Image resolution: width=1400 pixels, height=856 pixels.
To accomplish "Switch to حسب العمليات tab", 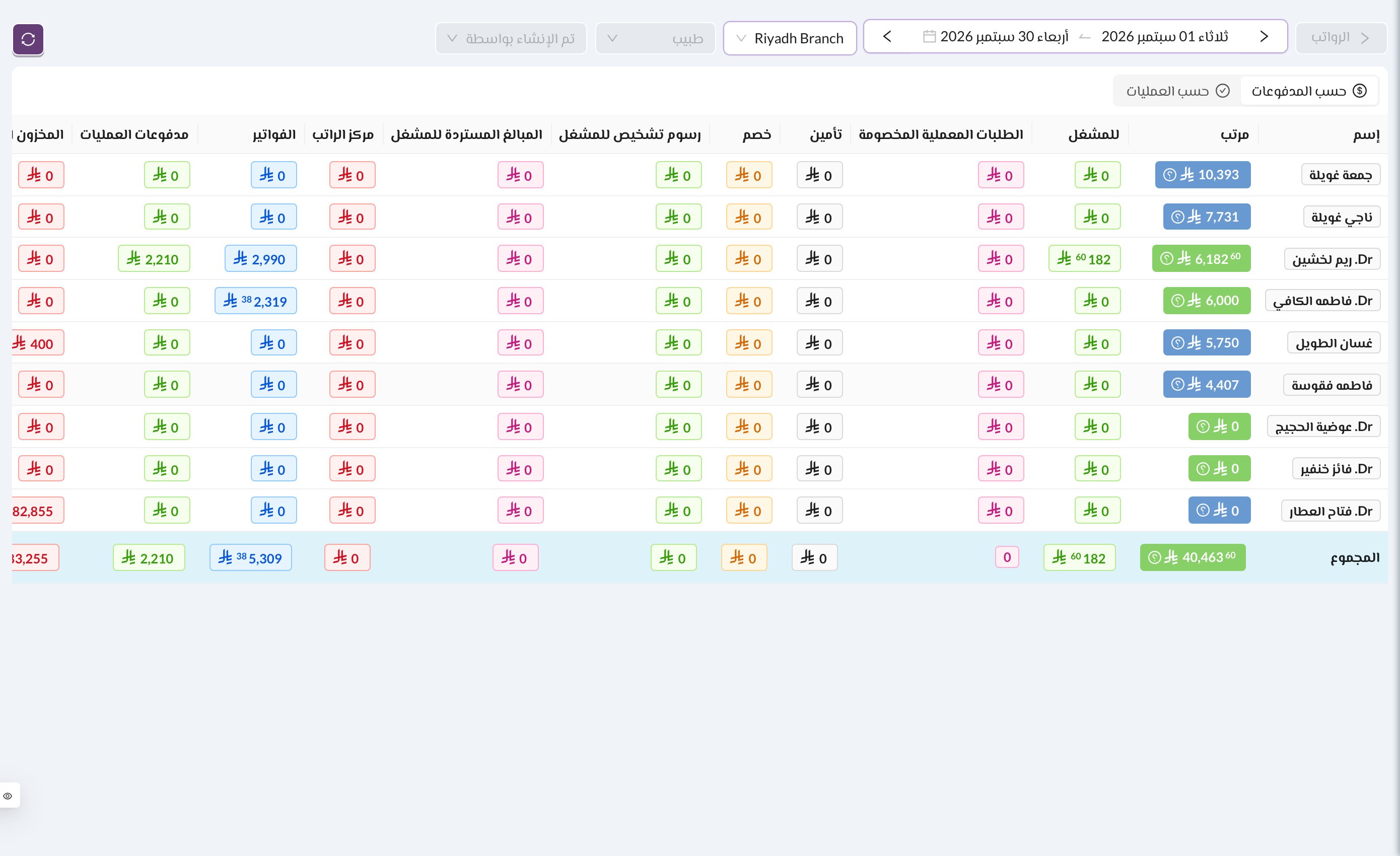I will coord(1178,91).
